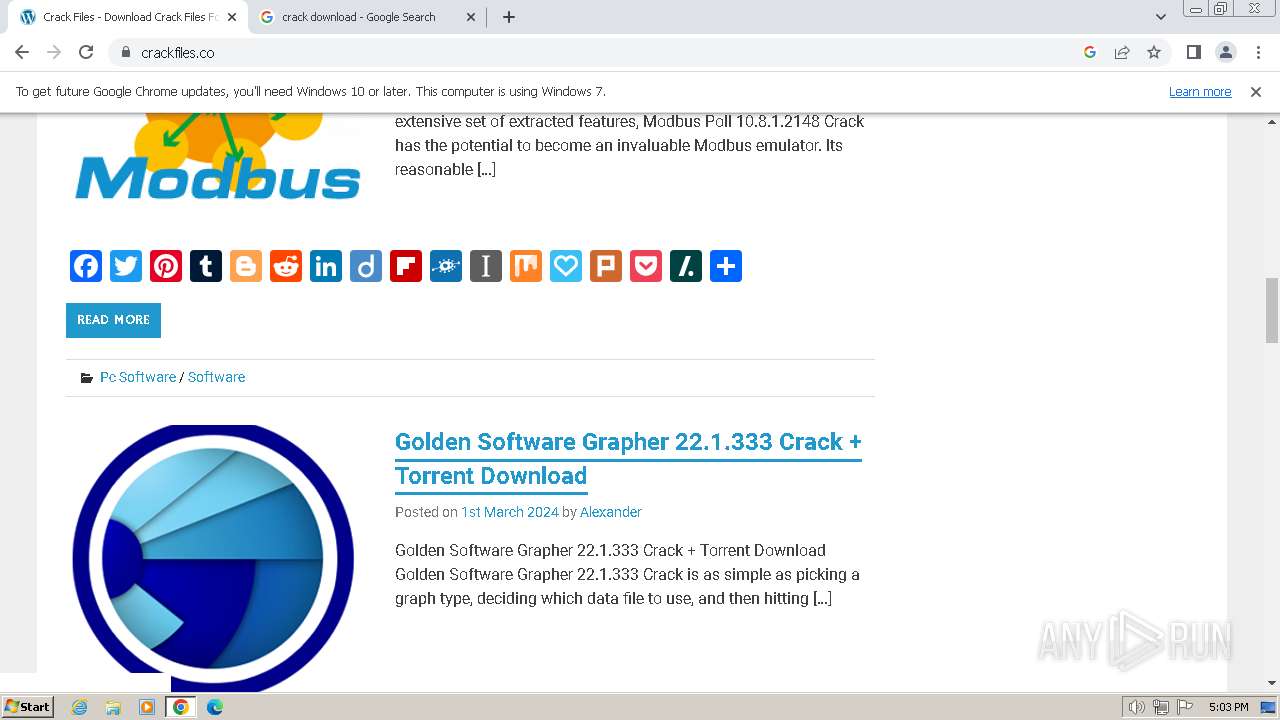The image size is (1280, 720).
Task: Open the tab search dropdown arrow
Action: 1161,17
